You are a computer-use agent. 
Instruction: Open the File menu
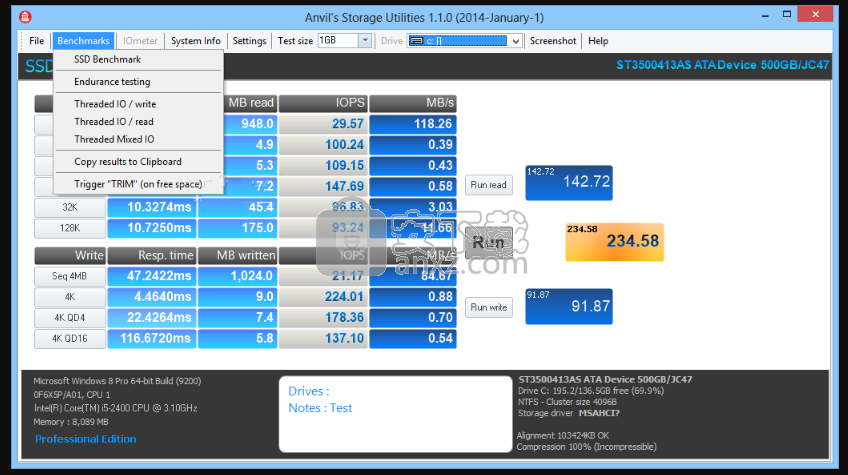36,41
